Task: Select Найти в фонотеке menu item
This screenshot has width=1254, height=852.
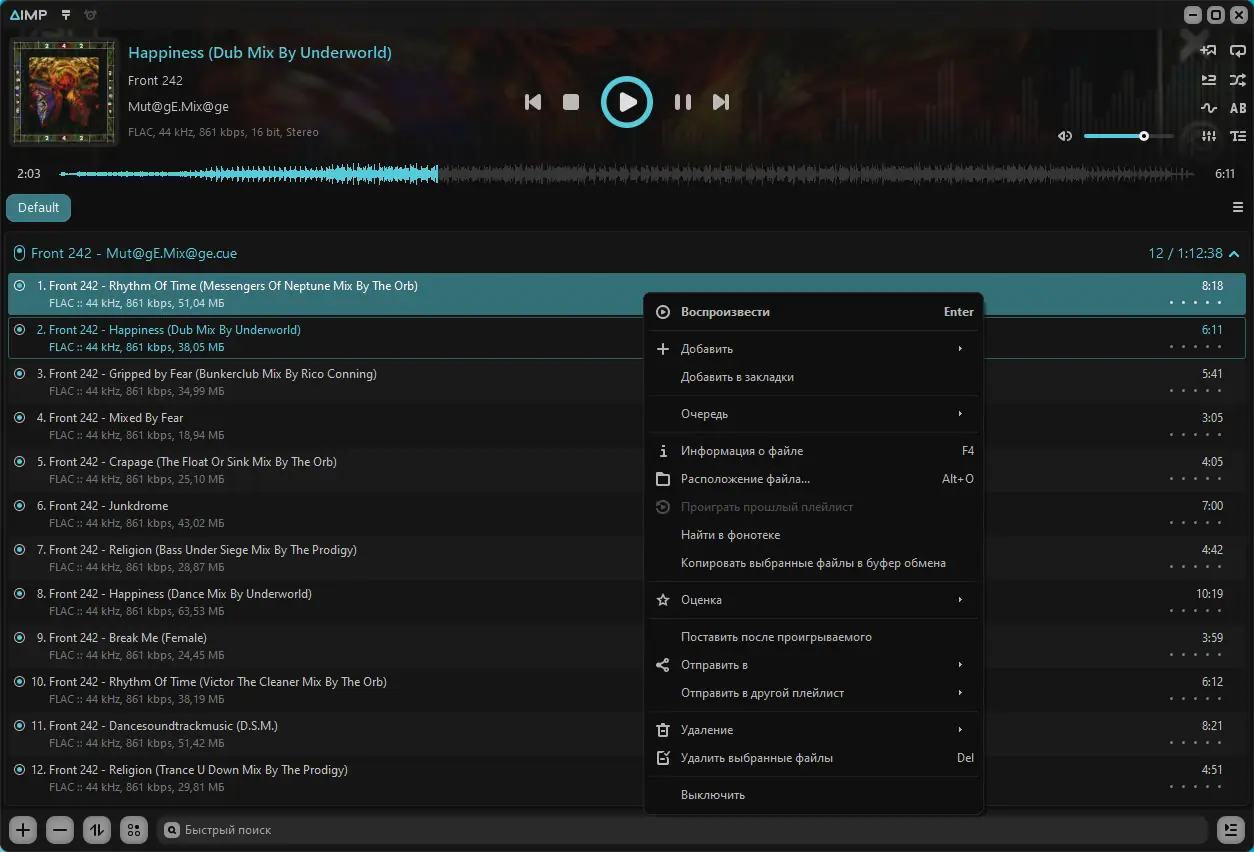Action: (813, 535)
